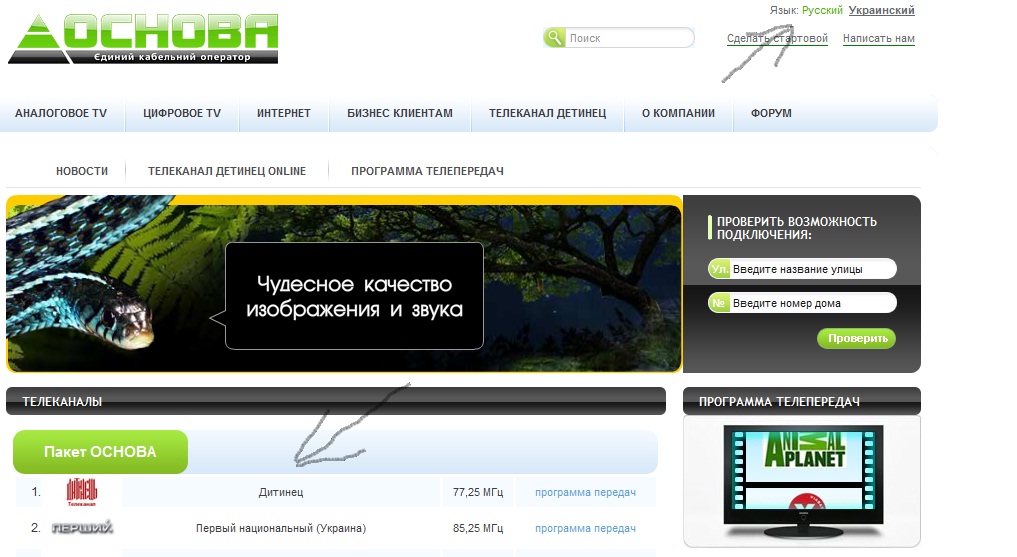Screen dimensions: 1017x557
Task: Click the Основа company logo
Action: [143, 39]
